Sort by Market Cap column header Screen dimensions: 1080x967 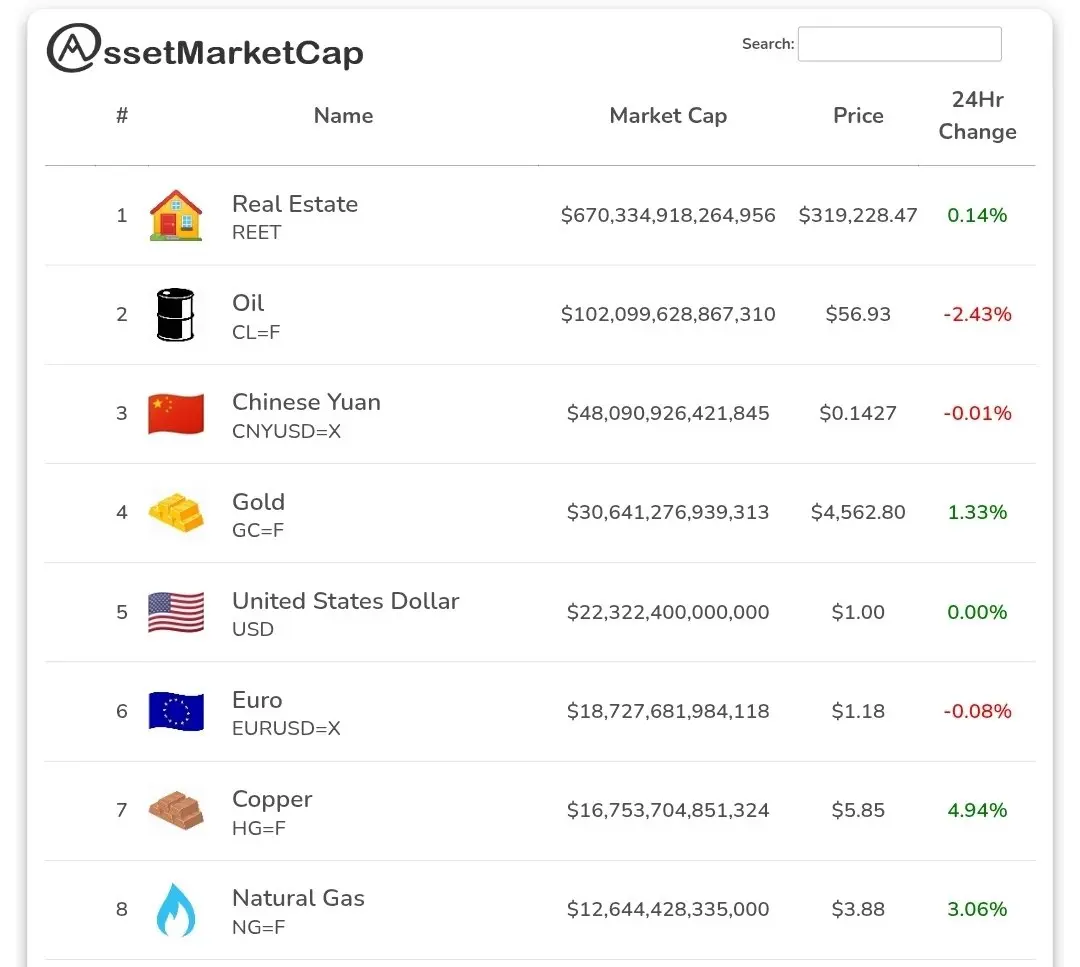click(x=668, y=116)
